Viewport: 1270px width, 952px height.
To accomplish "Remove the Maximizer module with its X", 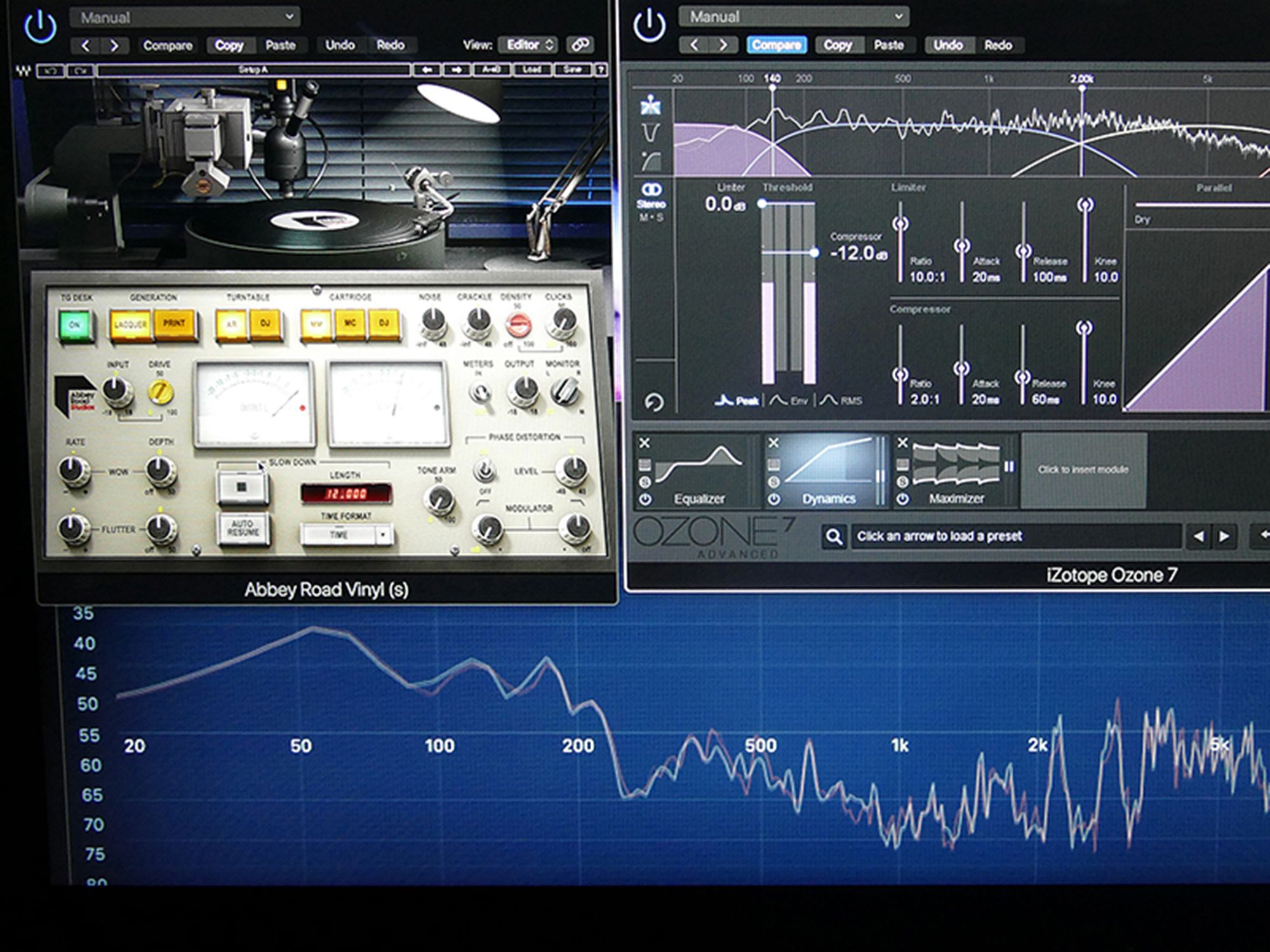I will (x=902, y=442).
